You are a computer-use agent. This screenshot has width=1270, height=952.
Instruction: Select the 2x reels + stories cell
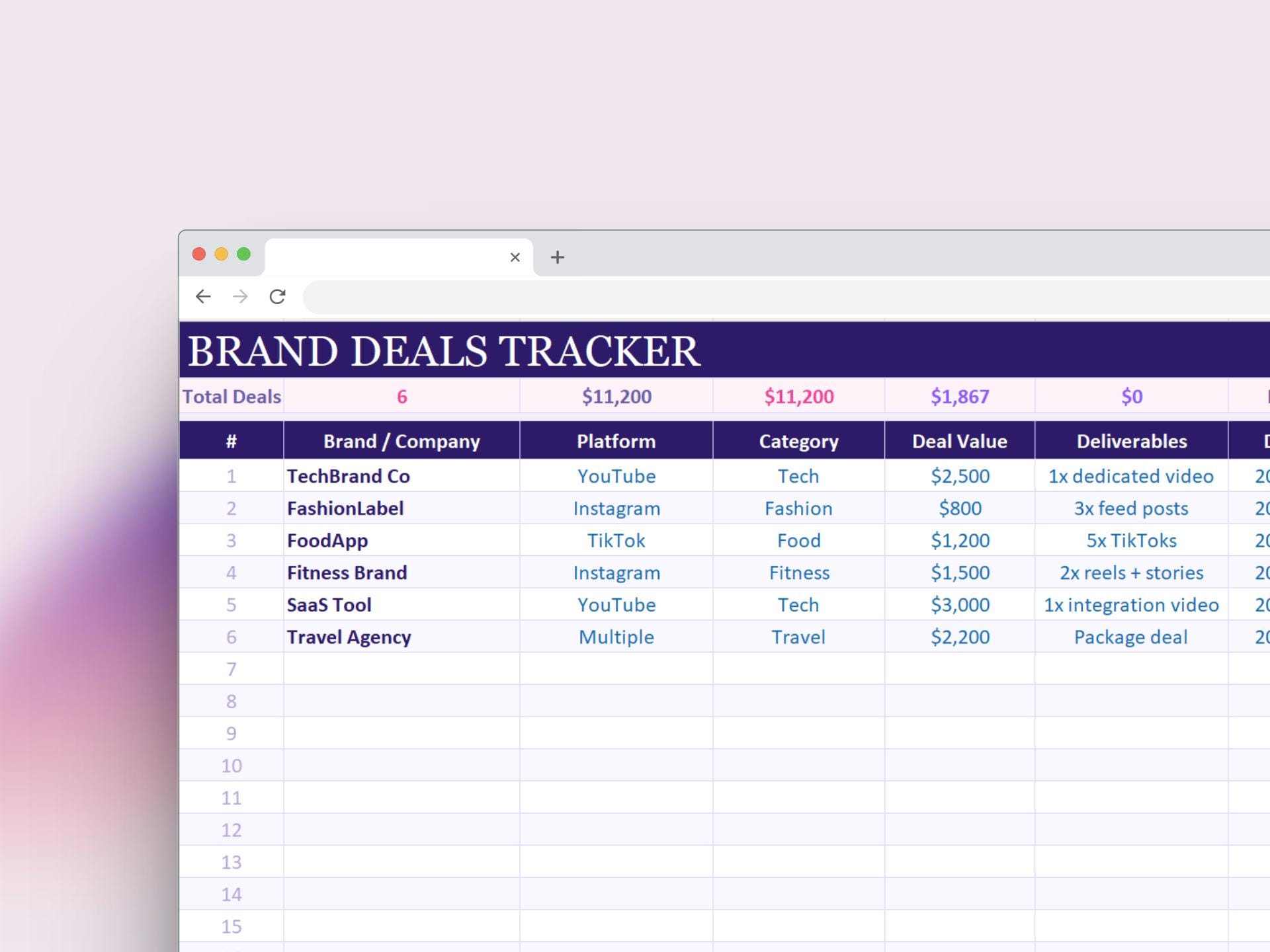1132,573
